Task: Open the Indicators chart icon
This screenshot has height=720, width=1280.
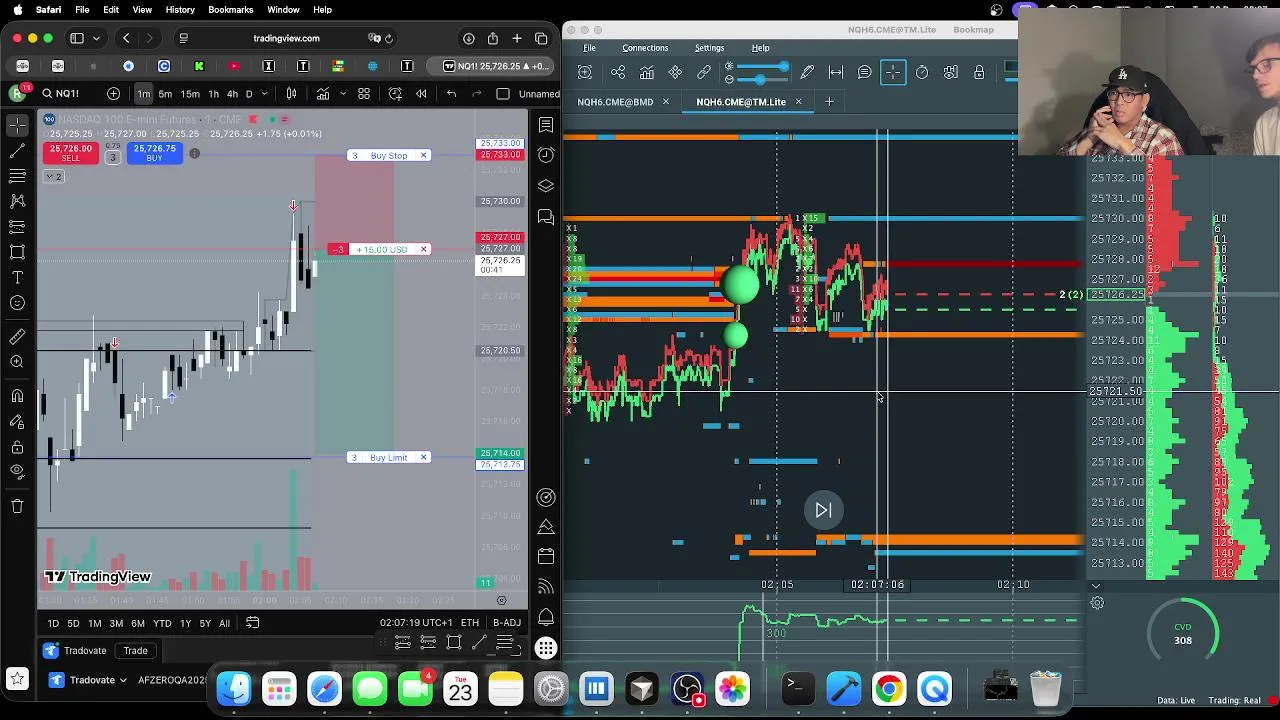Action: pyautogui.click(x=323, y=94)
